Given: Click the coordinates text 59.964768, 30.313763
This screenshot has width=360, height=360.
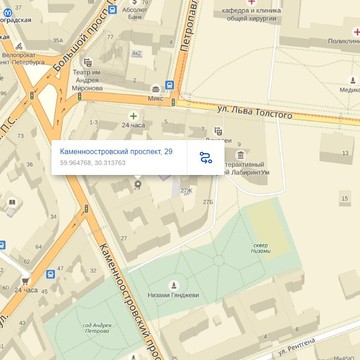Looking at the screenshot, I should (x=93, y=163).
